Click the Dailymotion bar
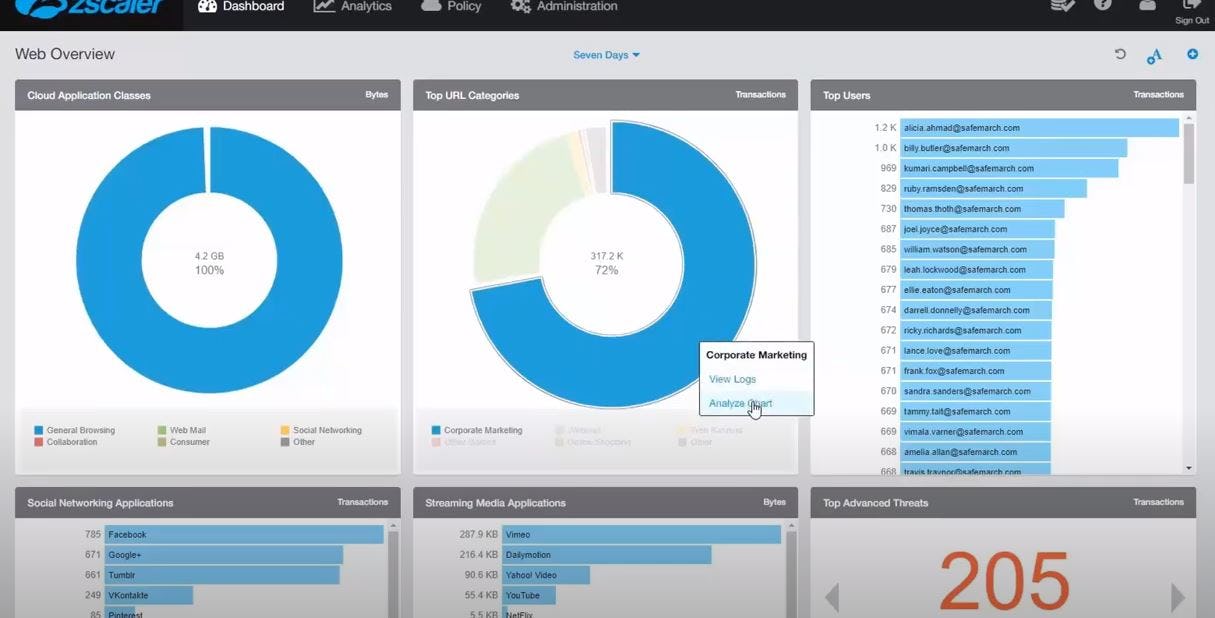 coord(606,555)
